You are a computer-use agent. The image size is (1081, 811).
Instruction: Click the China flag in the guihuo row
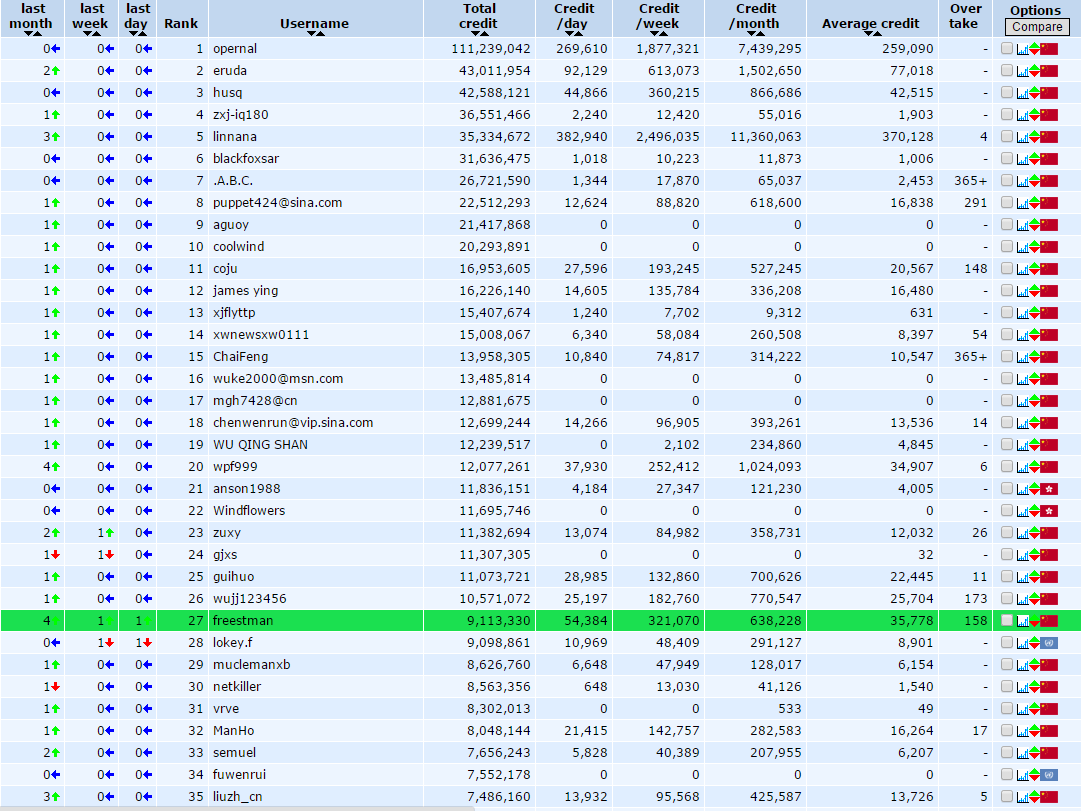1049,577
